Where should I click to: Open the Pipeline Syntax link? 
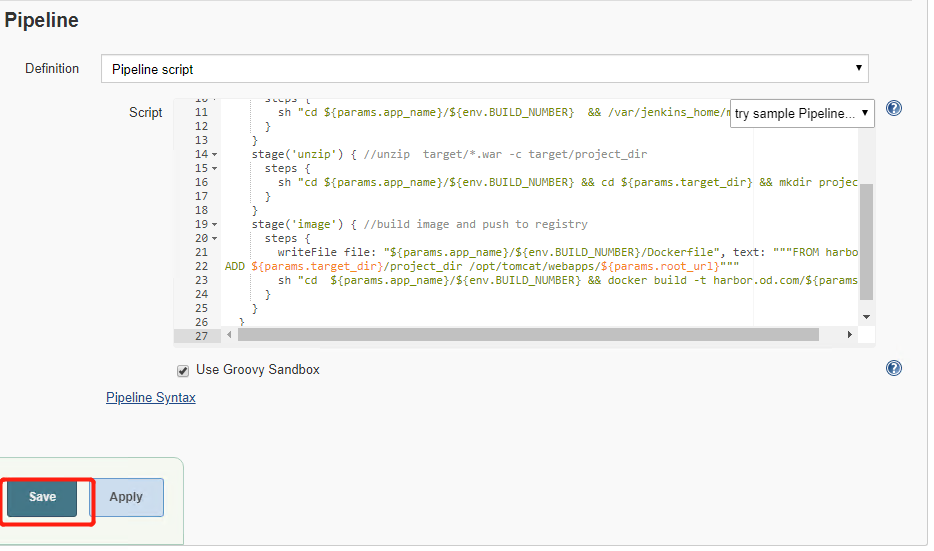(150, 398)
